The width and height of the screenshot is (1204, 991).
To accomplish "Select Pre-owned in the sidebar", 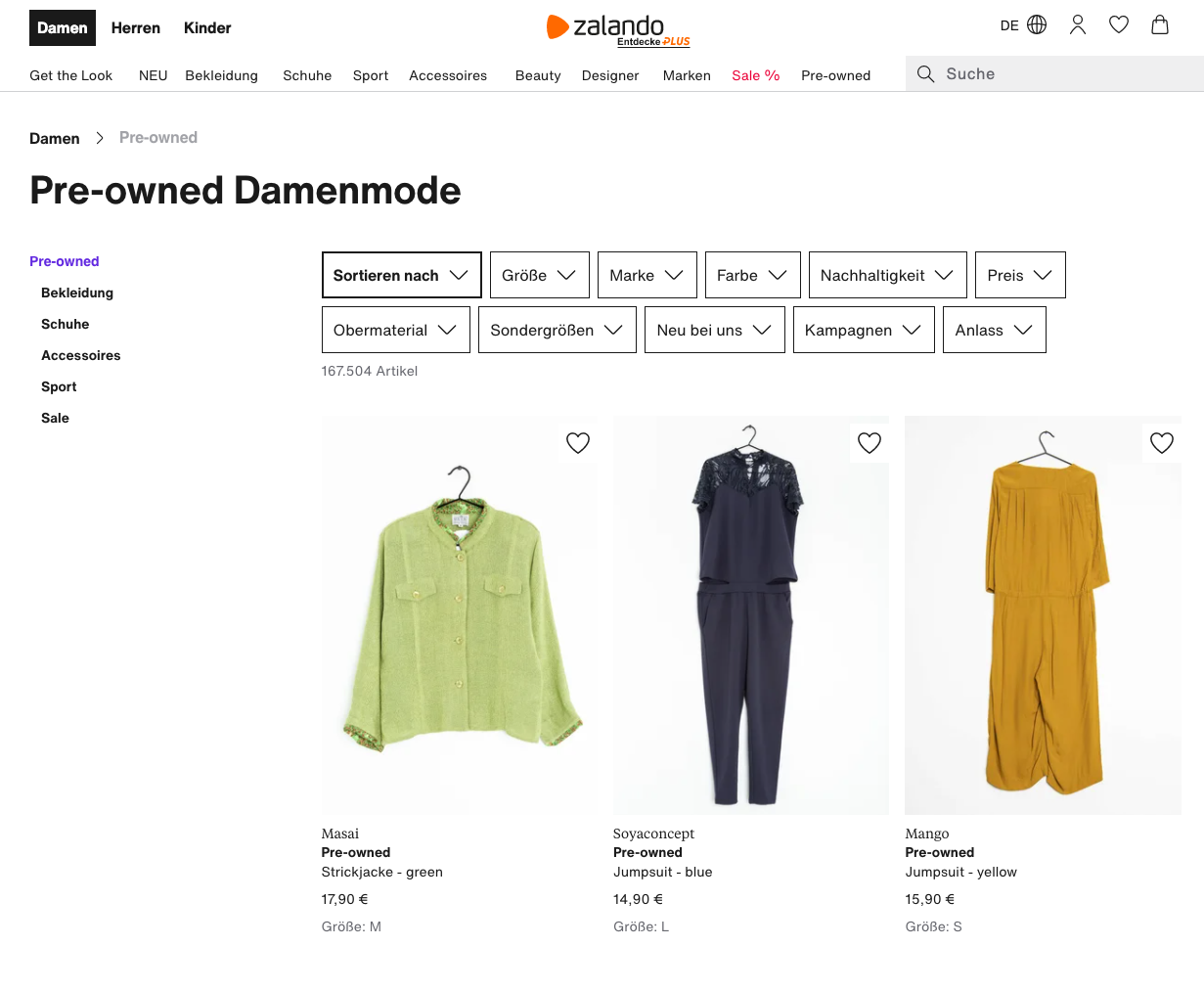I will [65, 261].
